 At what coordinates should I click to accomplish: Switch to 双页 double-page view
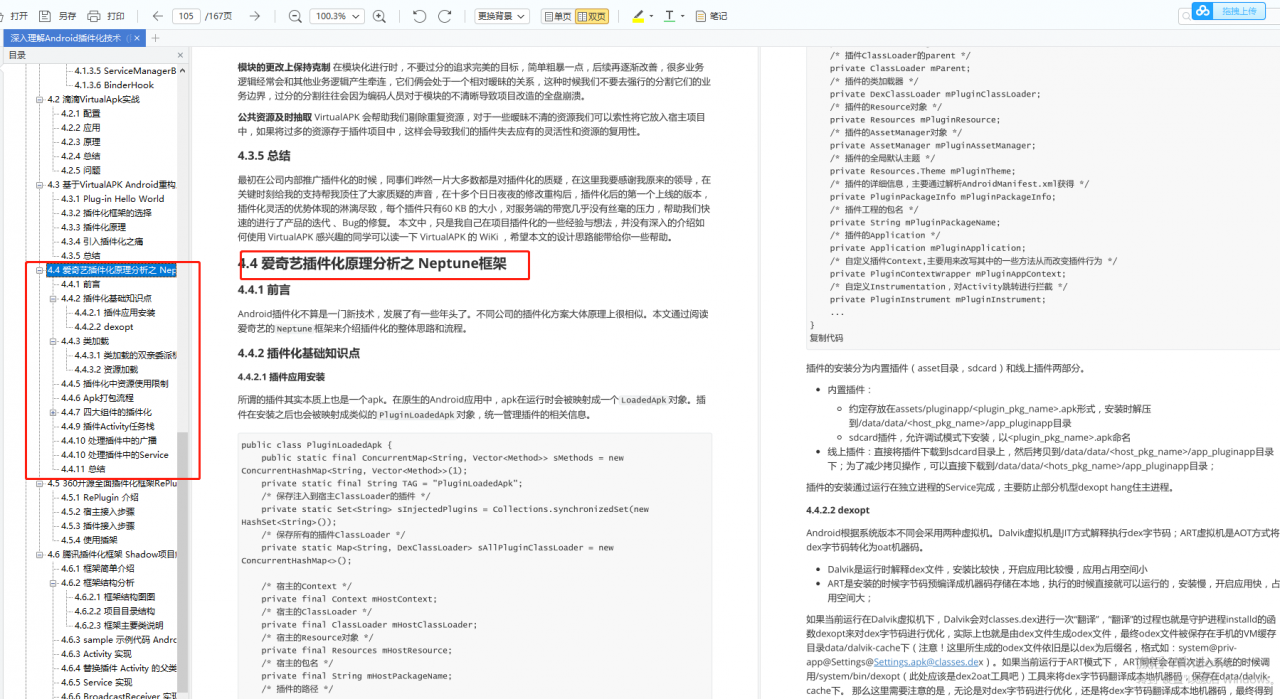pyautogui.click(x=592, y=16)
